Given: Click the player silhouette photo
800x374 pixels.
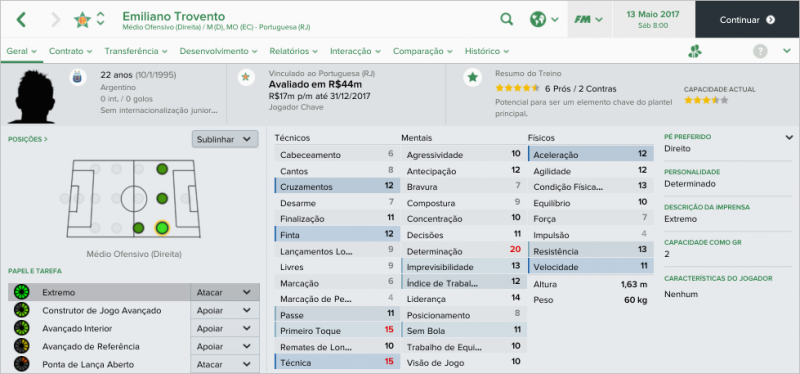Looking at the screenshot, I should point(34,96).
